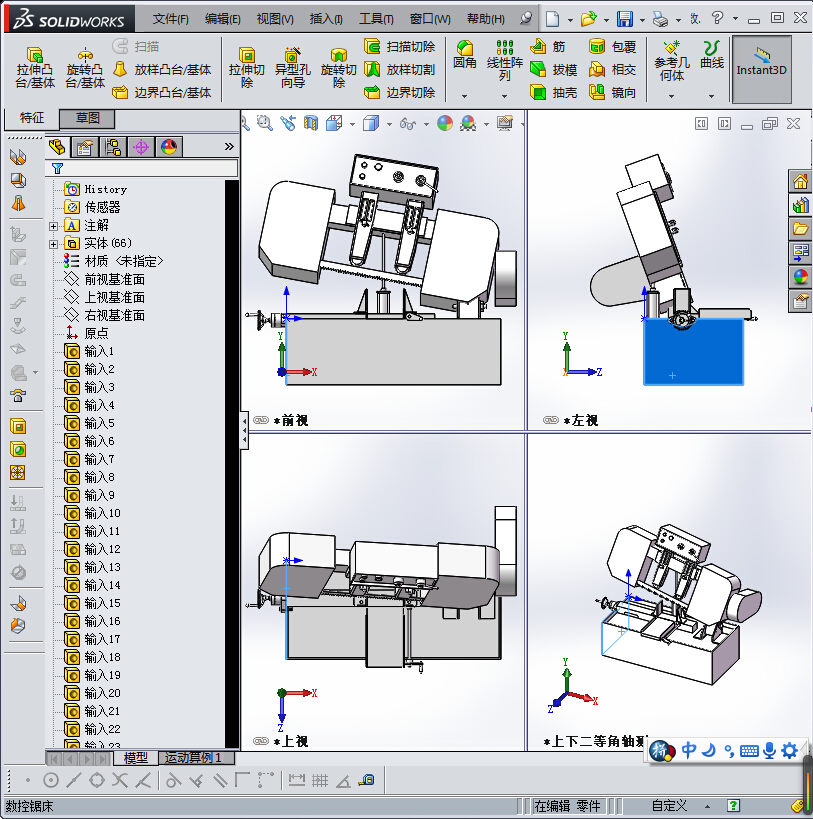Open the PropertyManager tab icon

coord(85,147)
